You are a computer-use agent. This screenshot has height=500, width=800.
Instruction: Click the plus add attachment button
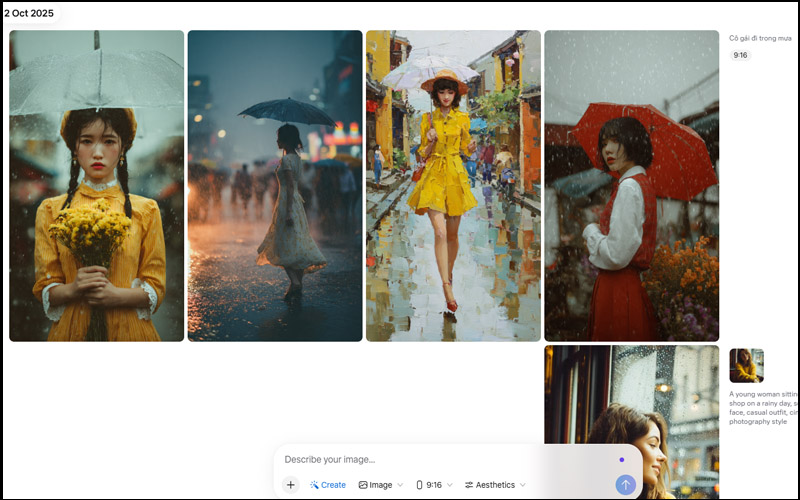290,485
